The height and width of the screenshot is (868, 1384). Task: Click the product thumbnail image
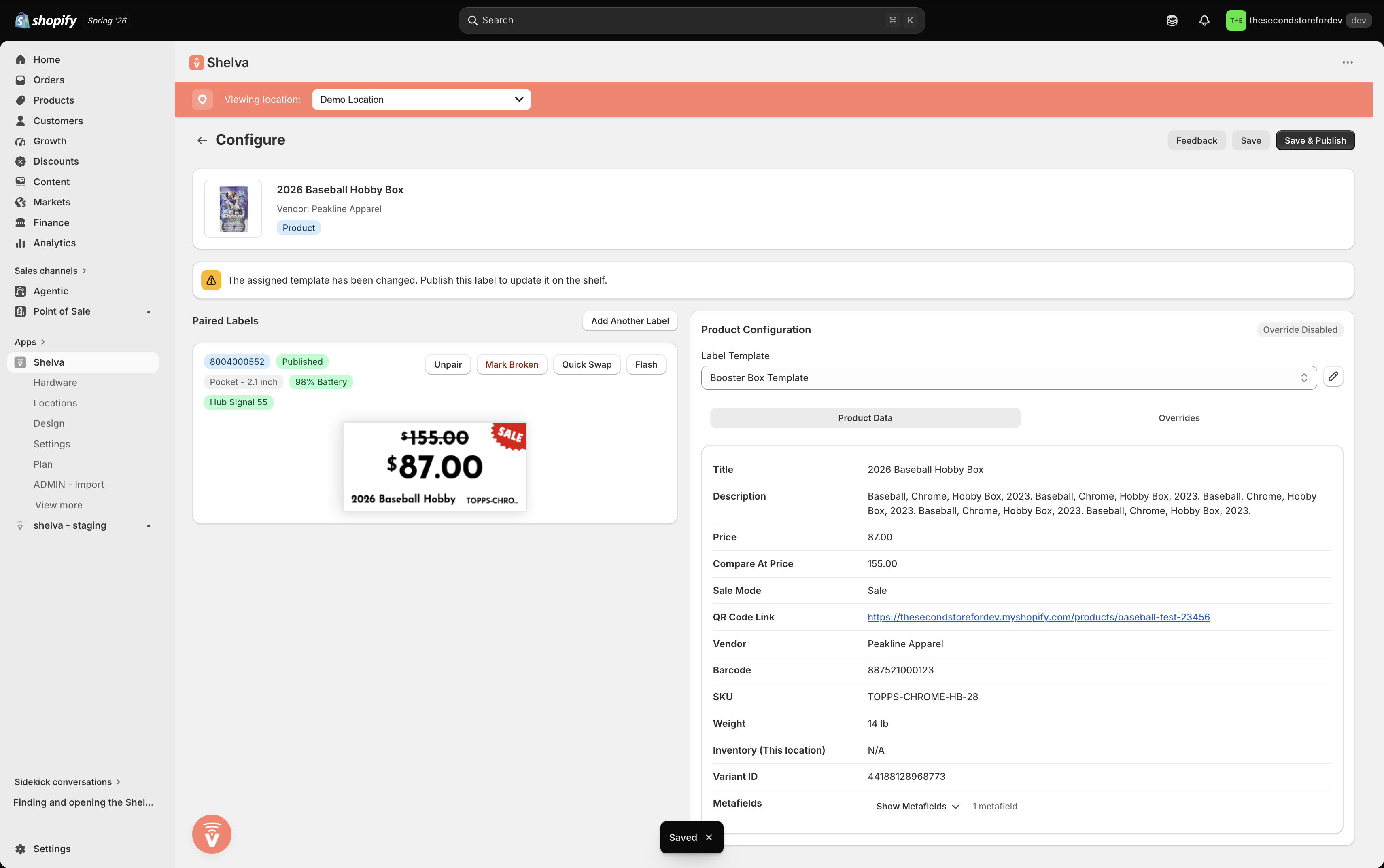(x=233, y=209)
